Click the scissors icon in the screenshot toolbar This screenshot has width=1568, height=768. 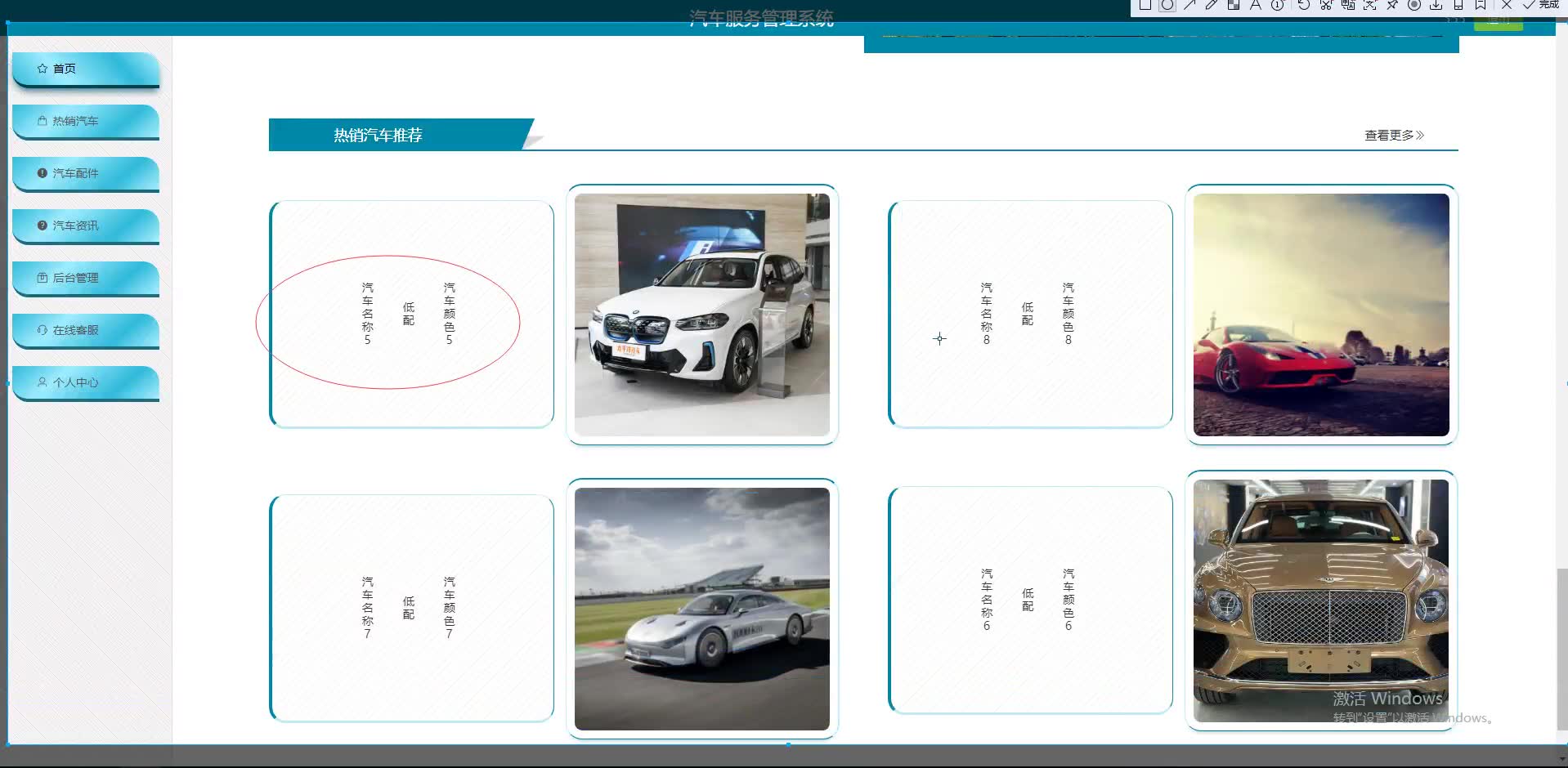[x=1325, y=5]
